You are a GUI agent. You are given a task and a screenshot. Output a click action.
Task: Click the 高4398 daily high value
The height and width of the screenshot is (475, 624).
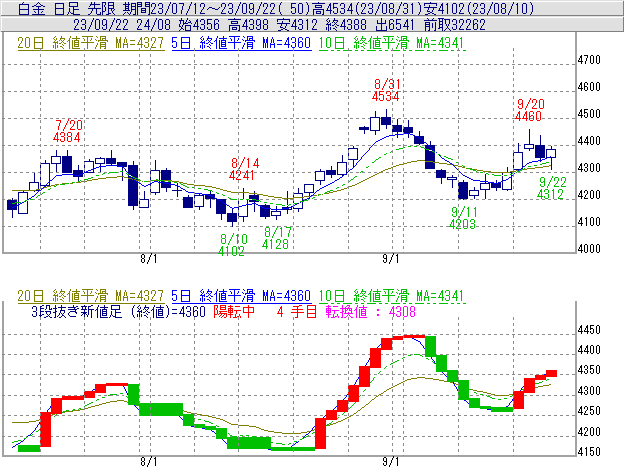coord(248,25)
